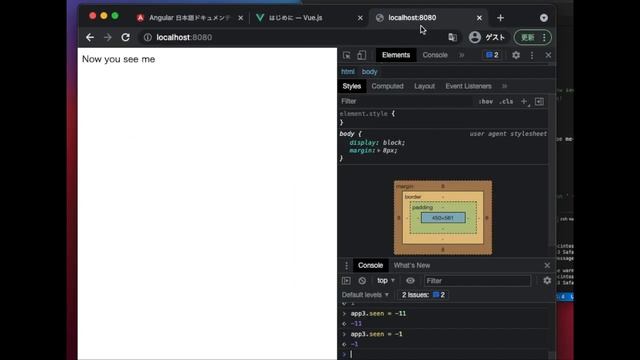Close the bottom drawer
Image resolution: width=640 pixels, height=360 pixels.
(x=547, y=266)
